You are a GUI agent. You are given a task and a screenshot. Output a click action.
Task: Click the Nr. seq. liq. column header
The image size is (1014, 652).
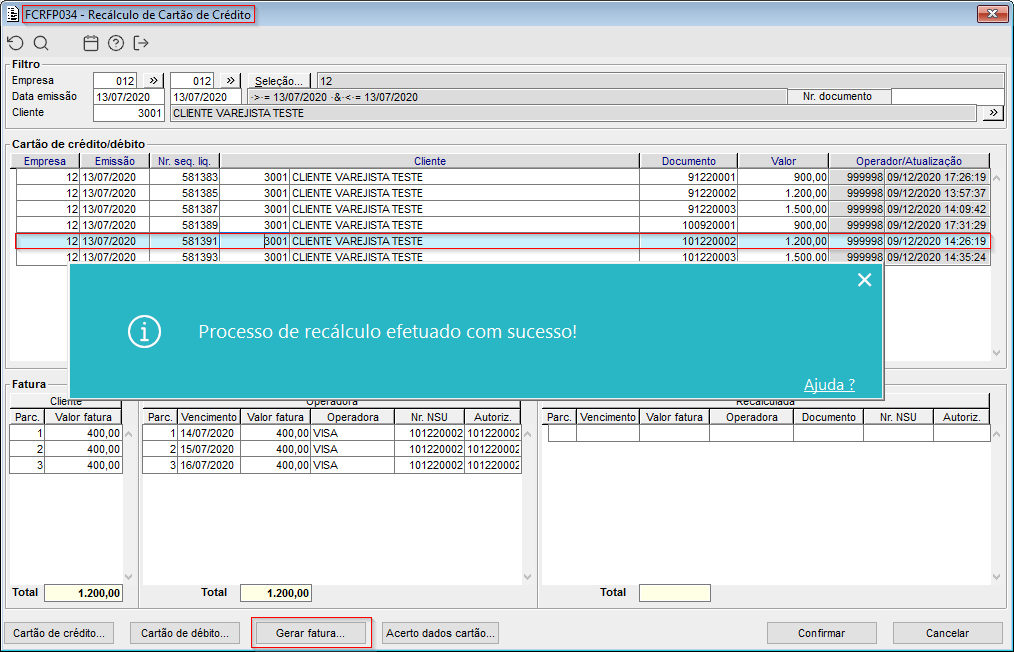185,161
